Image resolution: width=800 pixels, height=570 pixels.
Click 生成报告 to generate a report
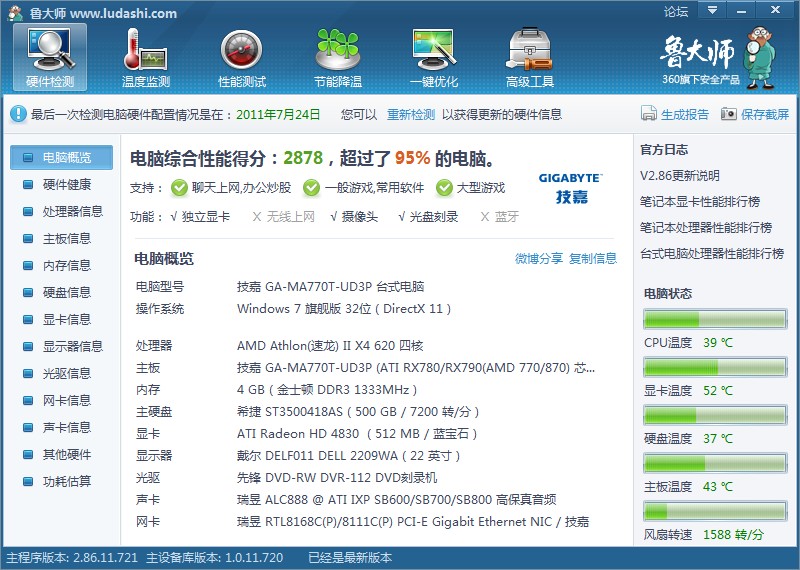pyautogui.click(x=685, y=114)
